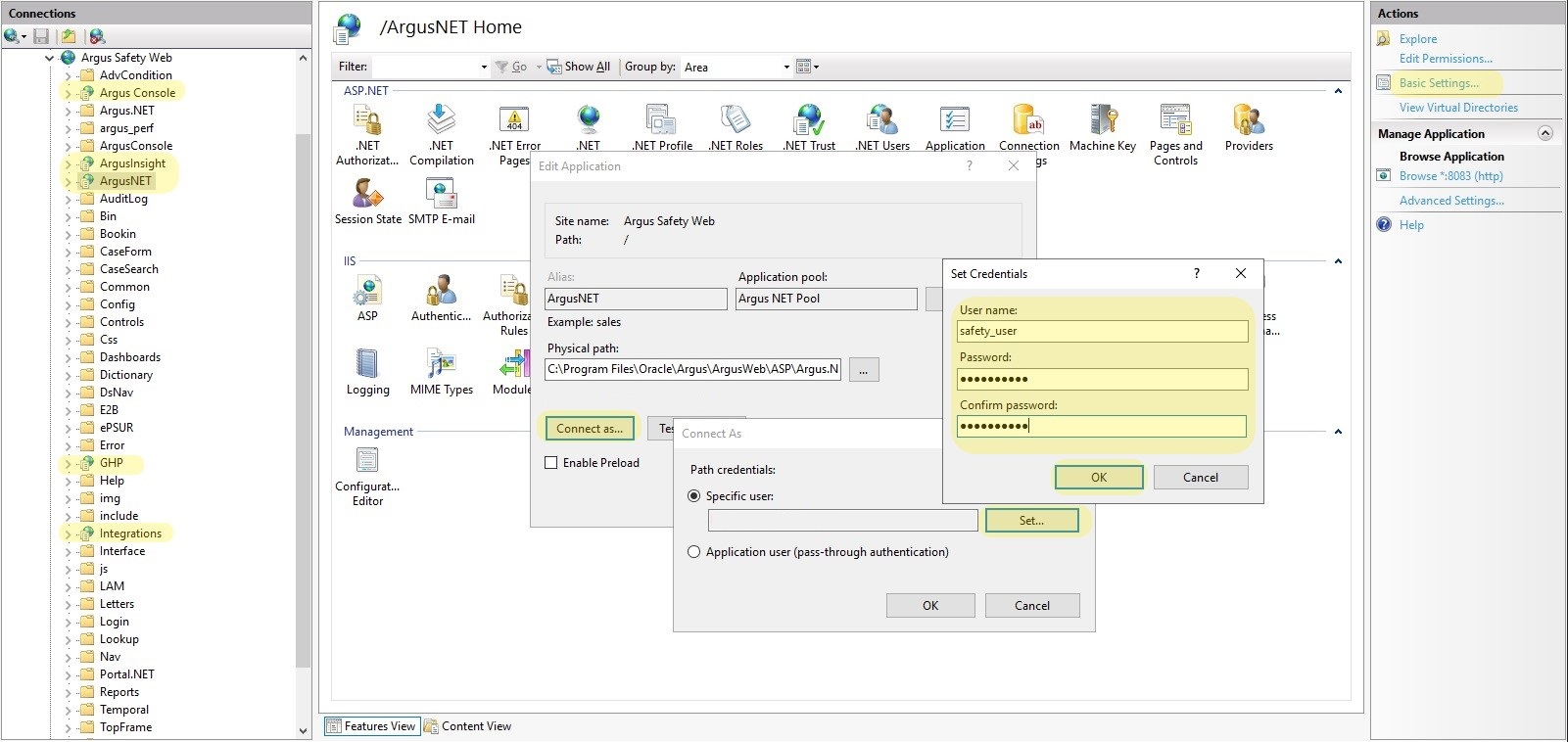Open the Application Settings feature icon
The width and height of the screenshot is (1568, 742).
coord(955,128)
